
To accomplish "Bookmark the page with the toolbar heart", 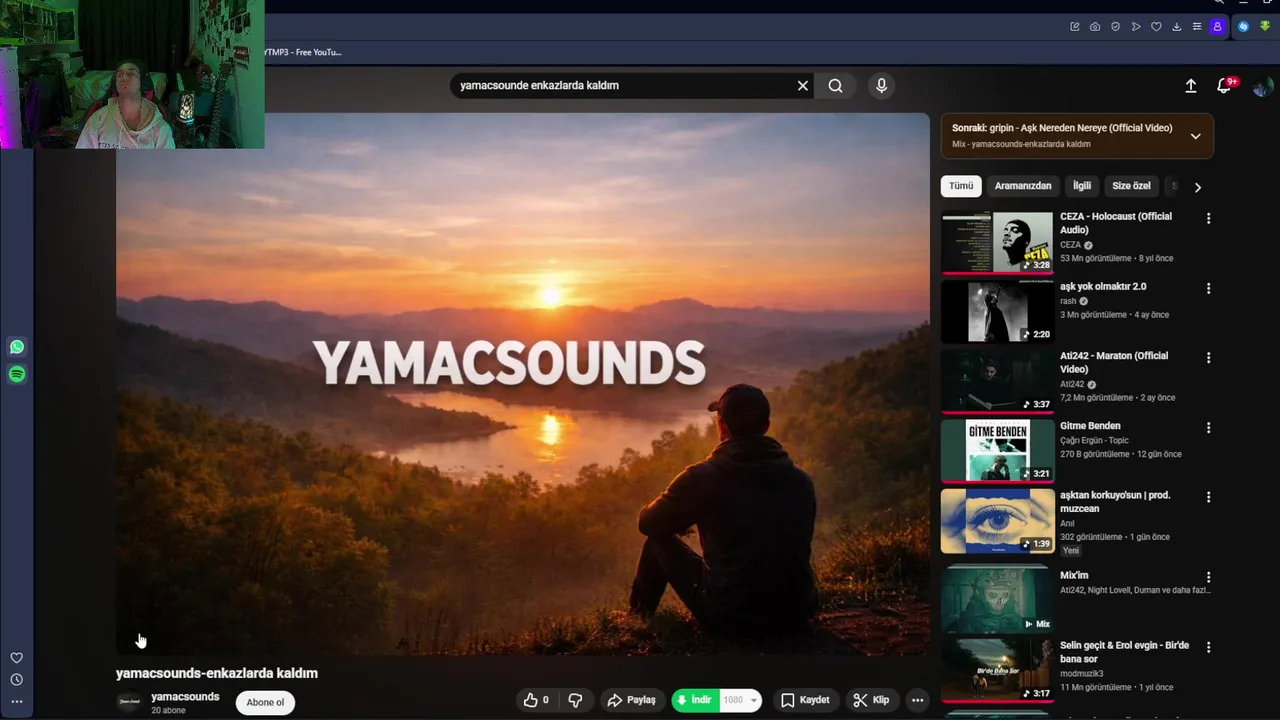I will point(1156,27).
